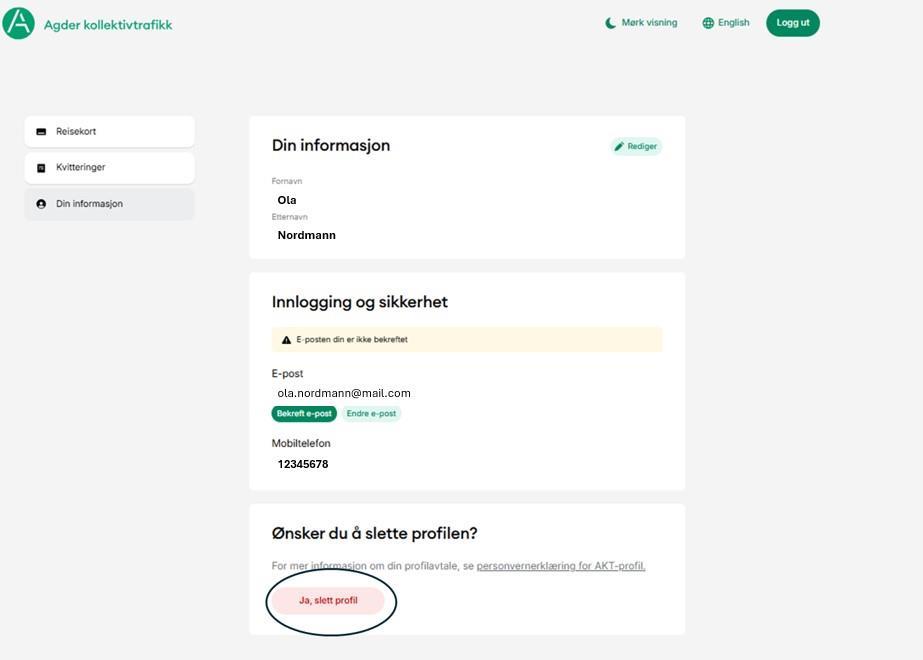Click the globe language icon
923x660 pixels.
pos(708,23)
